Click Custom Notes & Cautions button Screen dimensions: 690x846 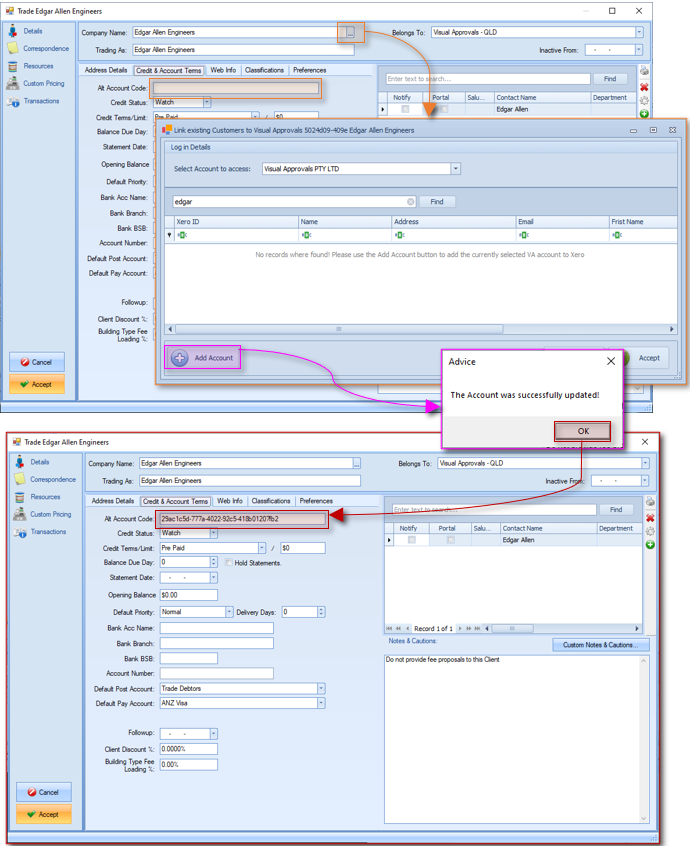(x=600, y=645)
